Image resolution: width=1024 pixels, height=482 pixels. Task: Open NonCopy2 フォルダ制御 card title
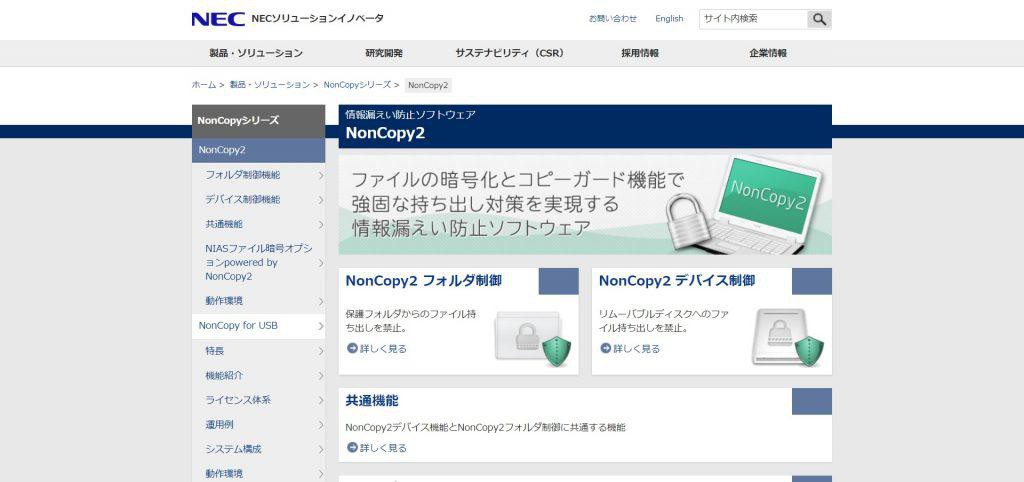tap(423, 281)
